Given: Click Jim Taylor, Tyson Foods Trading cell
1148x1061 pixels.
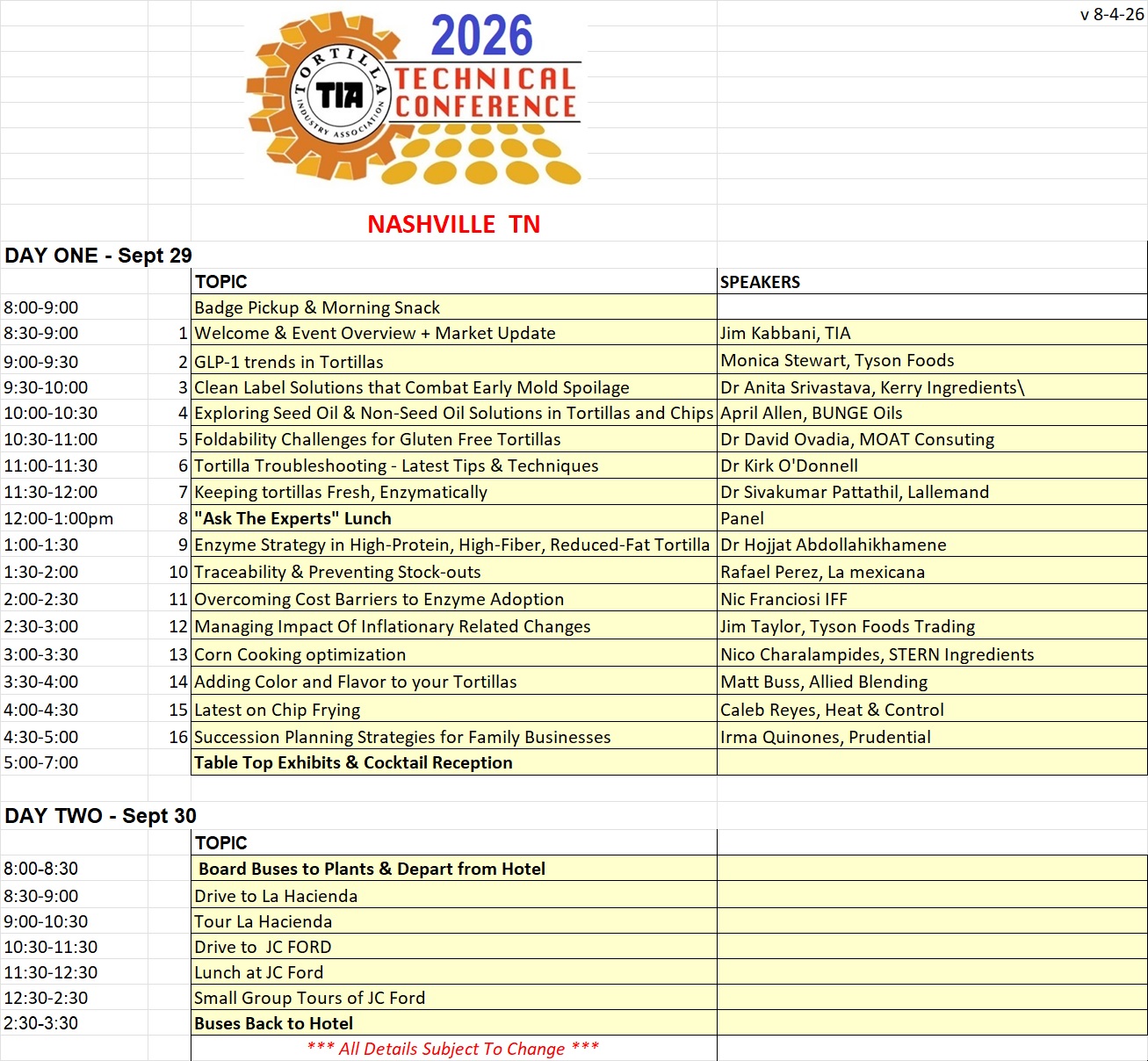Looking at the screenshot, I should coord(932,626).
